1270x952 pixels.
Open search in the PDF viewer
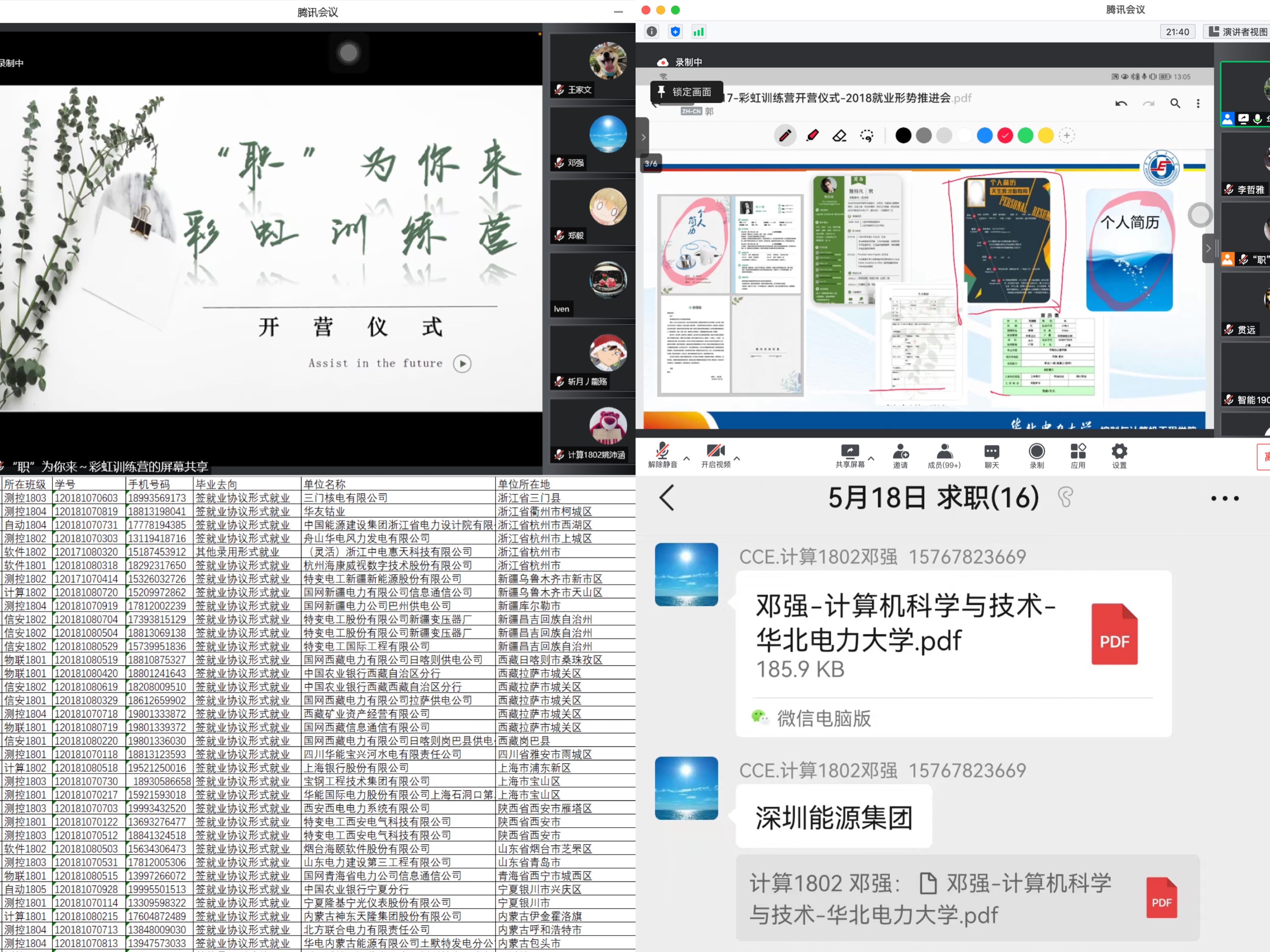[x=1175, y=103]
